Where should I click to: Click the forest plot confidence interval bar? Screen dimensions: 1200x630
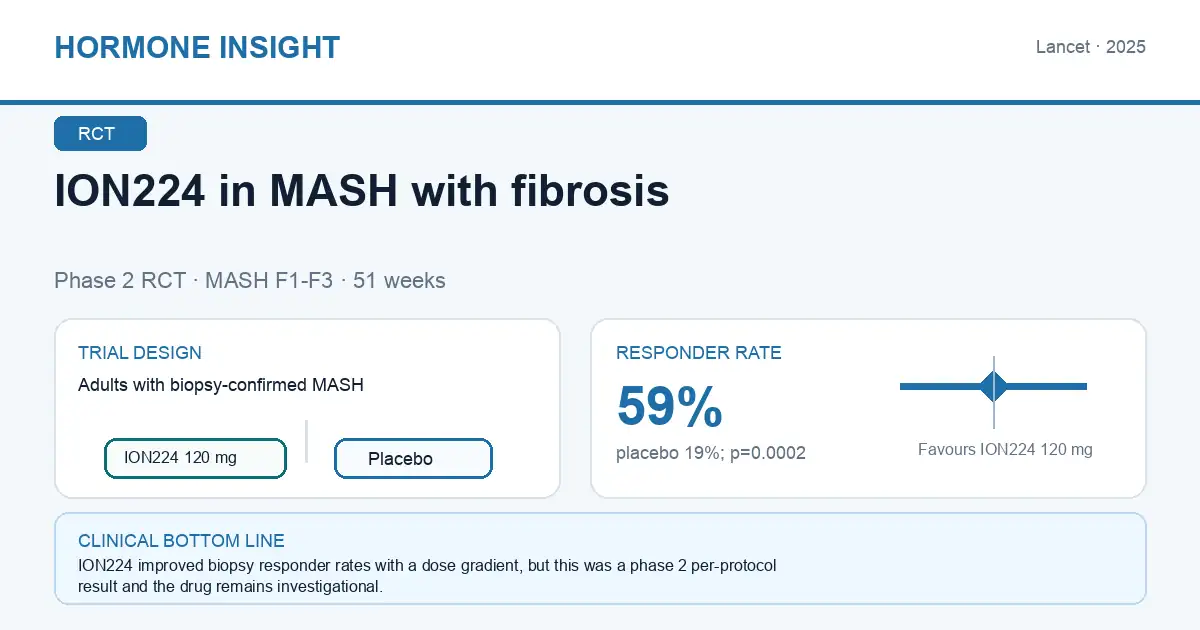click(993, 386)
